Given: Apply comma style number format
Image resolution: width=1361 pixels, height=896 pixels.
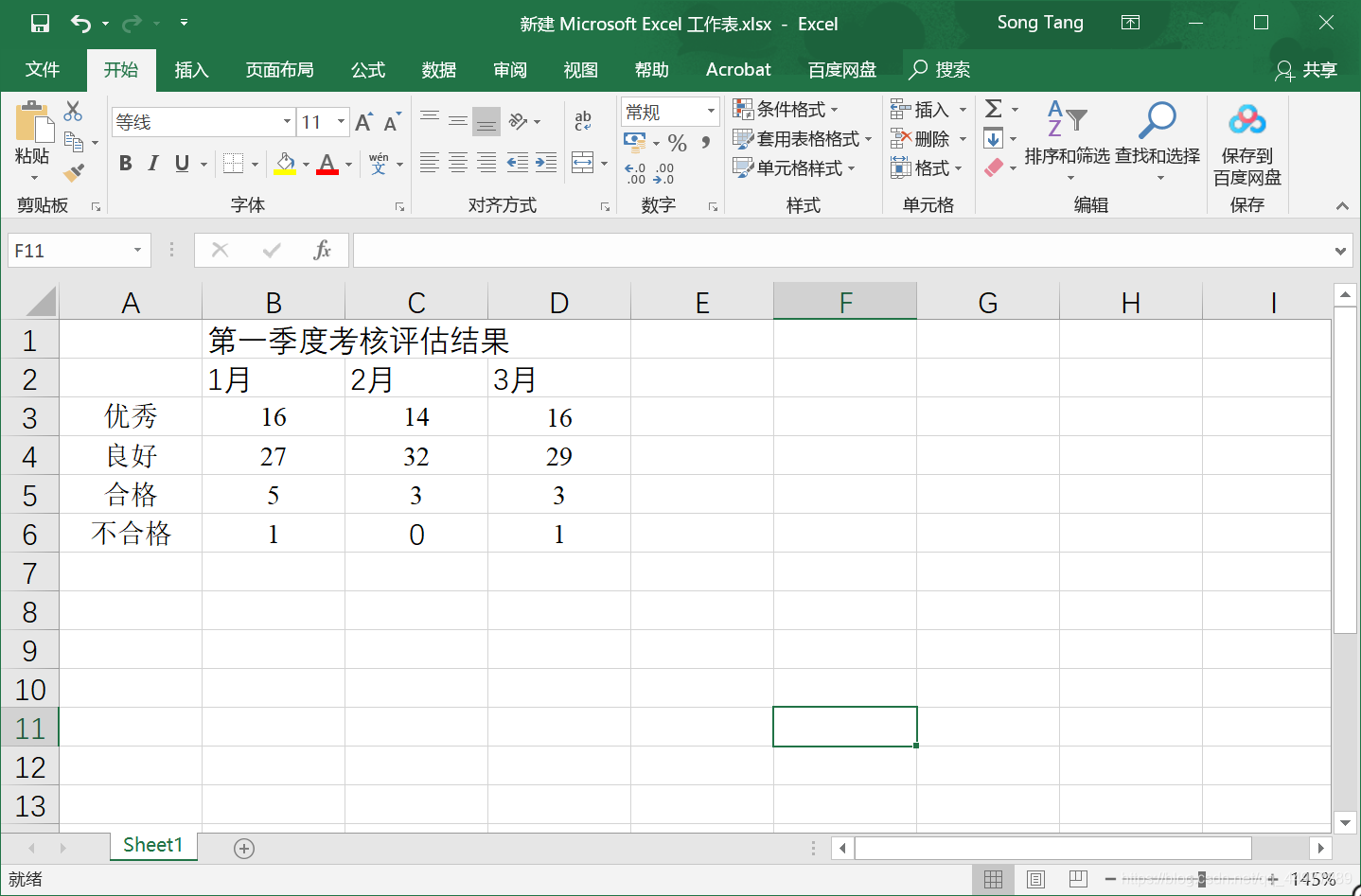Looking at the screenshot, I should click(x=705, y=143).
